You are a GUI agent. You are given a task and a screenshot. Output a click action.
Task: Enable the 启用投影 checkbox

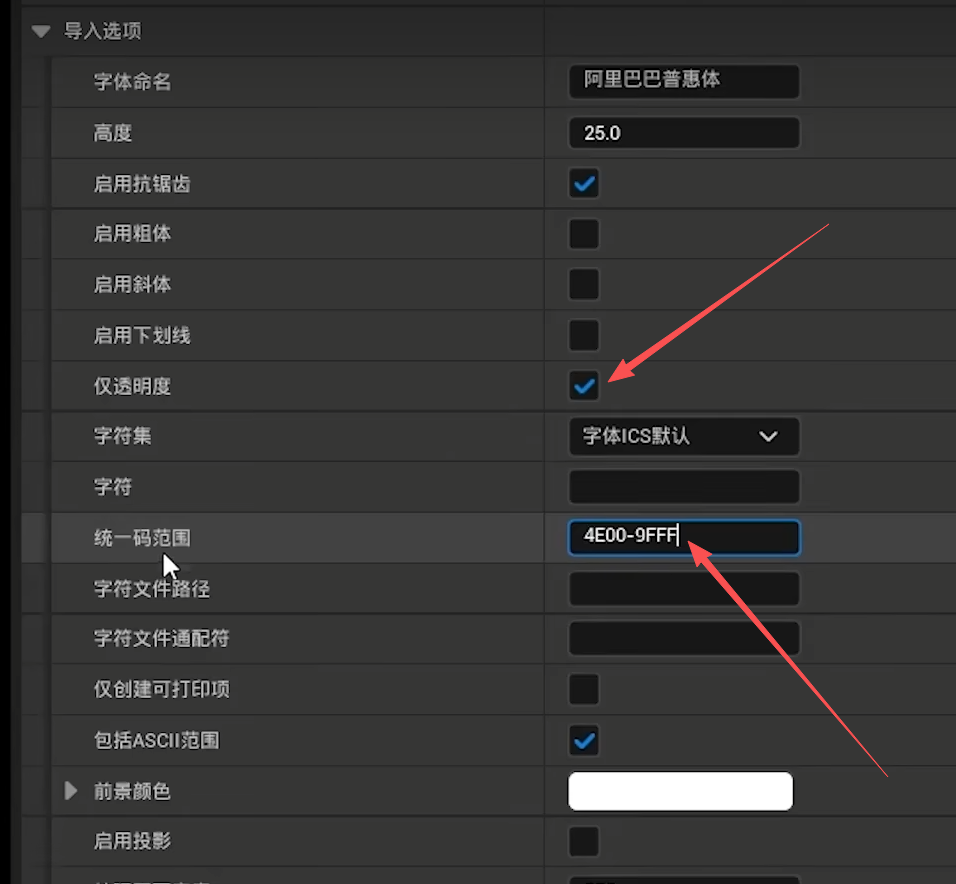click(584, 841)
